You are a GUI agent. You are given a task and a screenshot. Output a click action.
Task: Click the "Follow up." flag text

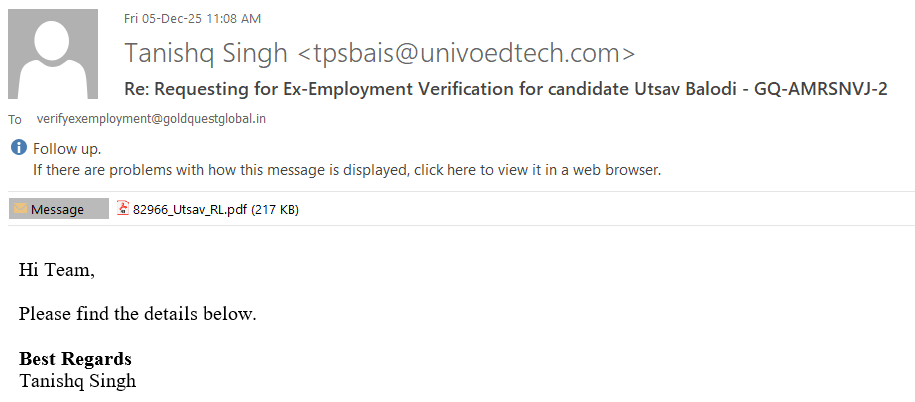pyautogui.click(x=67, y=149)
